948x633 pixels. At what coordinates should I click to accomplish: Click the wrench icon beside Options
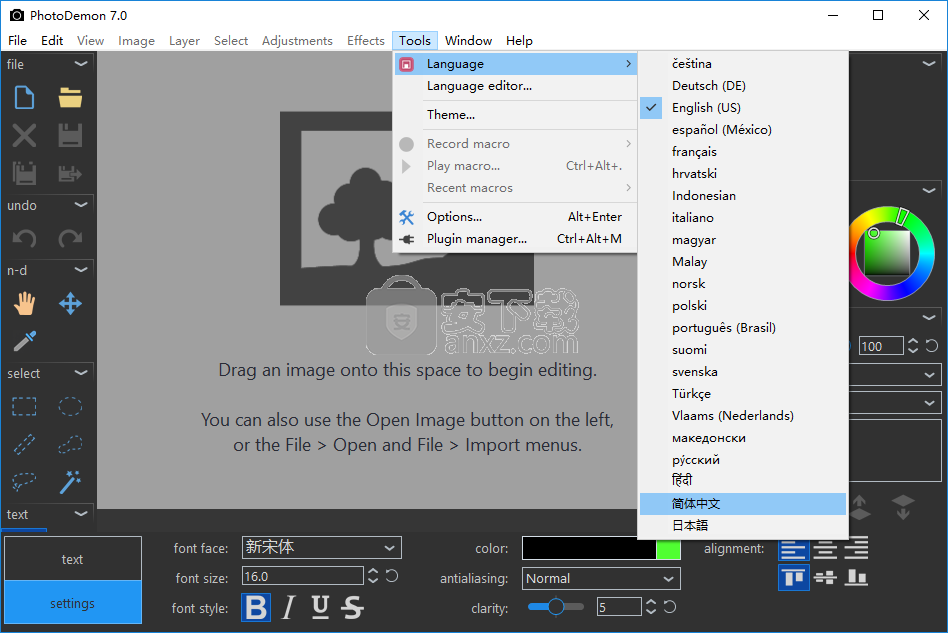click(406, 217)
